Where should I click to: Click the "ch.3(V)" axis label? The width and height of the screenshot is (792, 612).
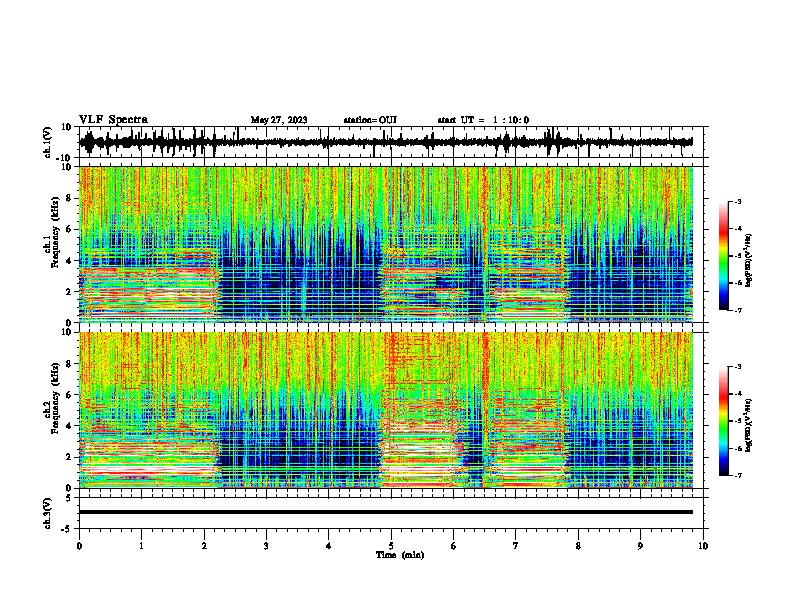tap(48, 513)
